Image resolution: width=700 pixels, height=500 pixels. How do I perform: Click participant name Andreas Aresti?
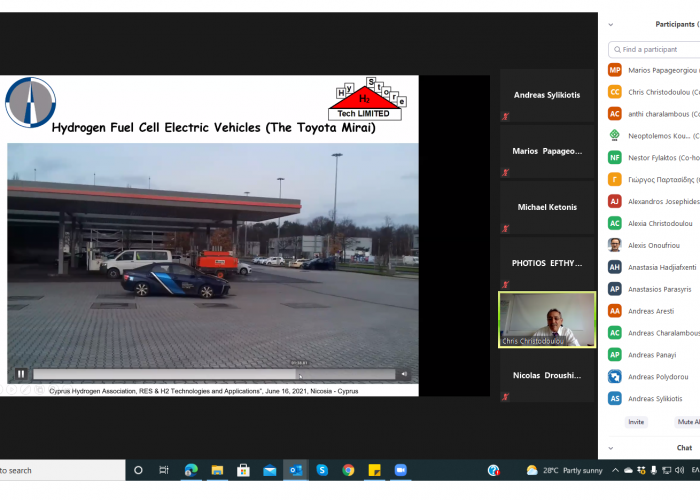pos(651,311)
